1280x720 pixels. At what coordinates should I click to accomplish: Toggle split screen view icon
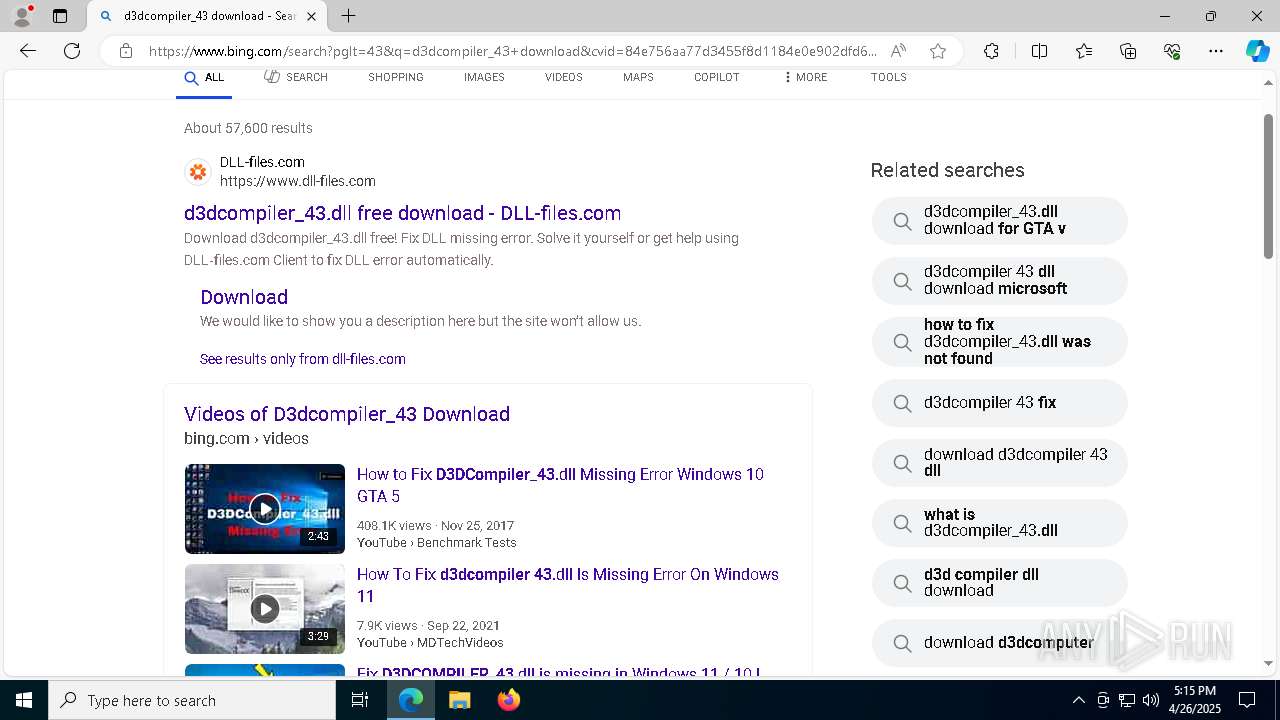coord(1039,51)
